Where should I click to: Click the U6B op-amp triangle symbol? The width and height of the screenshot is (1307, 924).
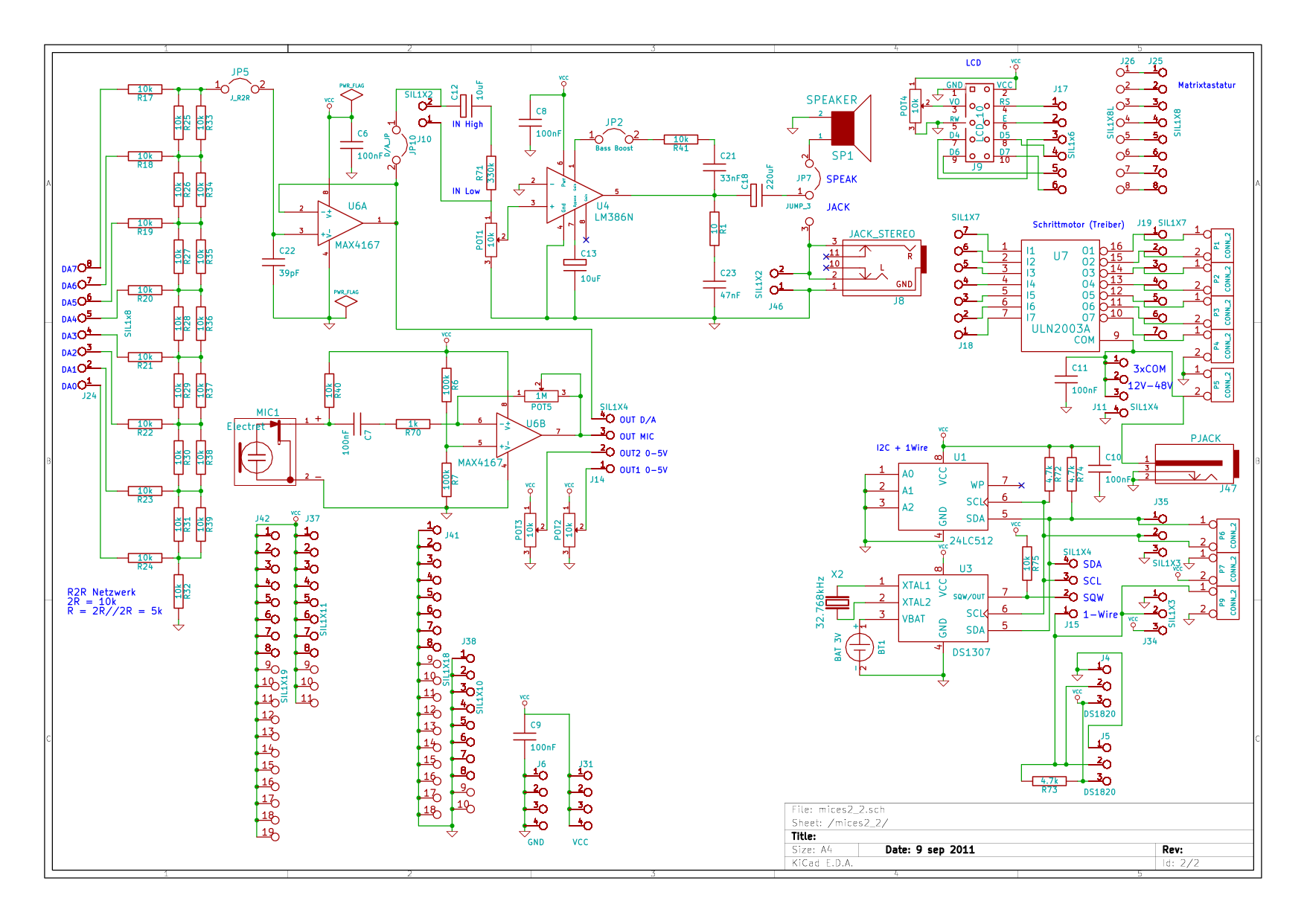(x=519, y=435)
